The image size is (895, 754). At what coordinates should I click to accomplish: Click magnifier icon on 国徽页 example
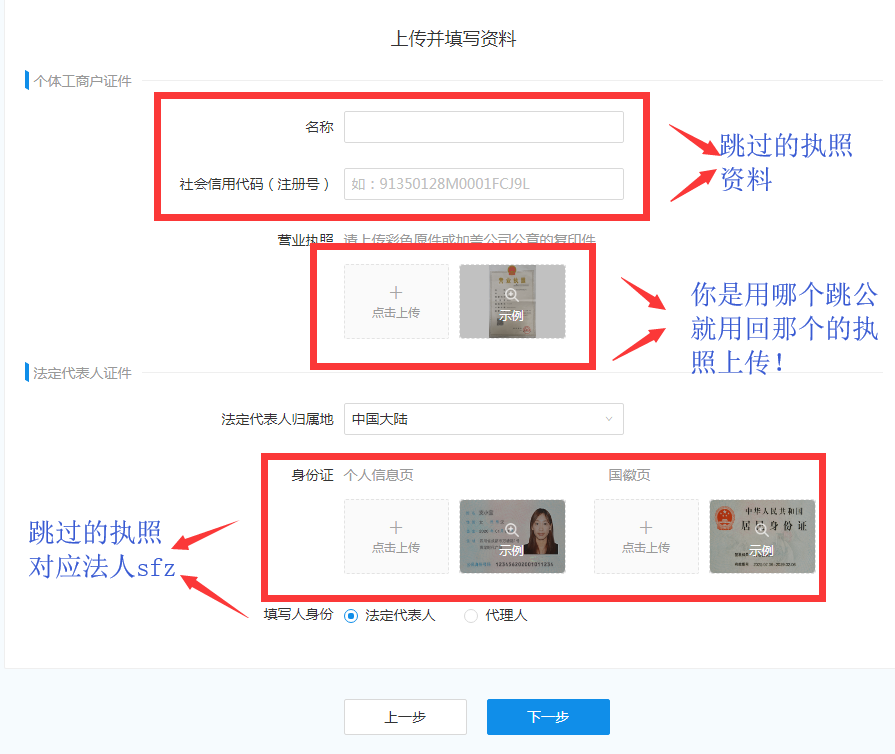click(761, 530)
